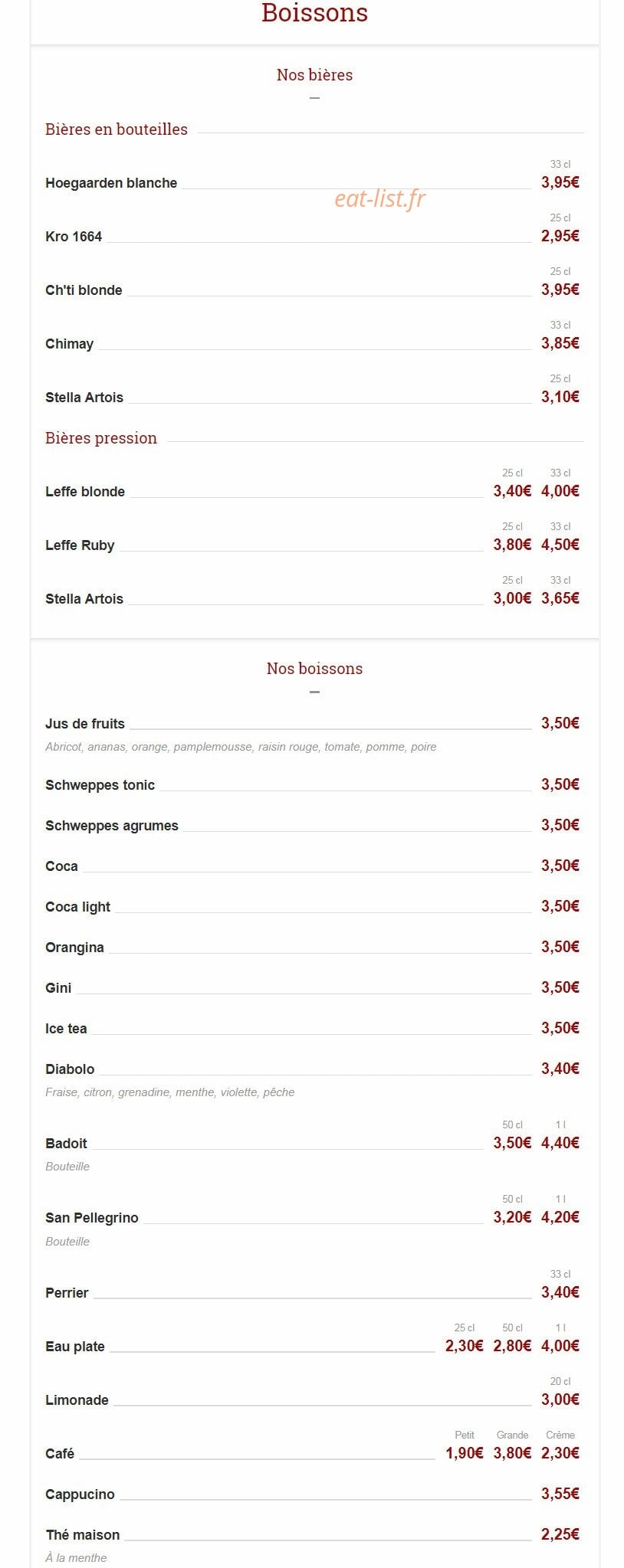This screenshot has width=624, height=1568.
Task: Click the Coca light price
Action: click(560, 906)
